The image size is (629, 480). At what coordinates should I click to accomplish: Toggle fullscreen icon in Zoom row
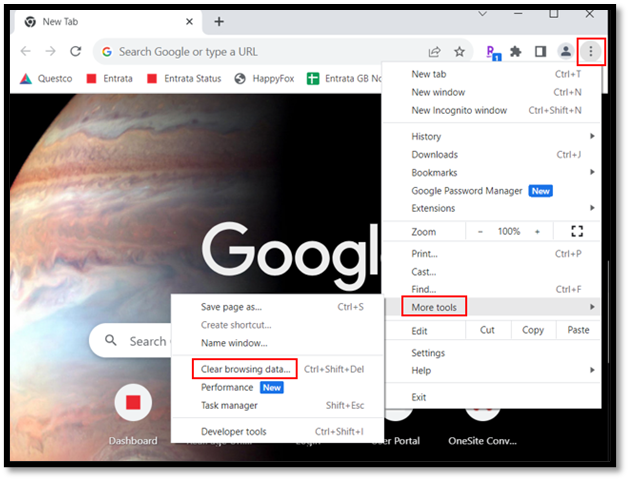click(x=577, y=231)
